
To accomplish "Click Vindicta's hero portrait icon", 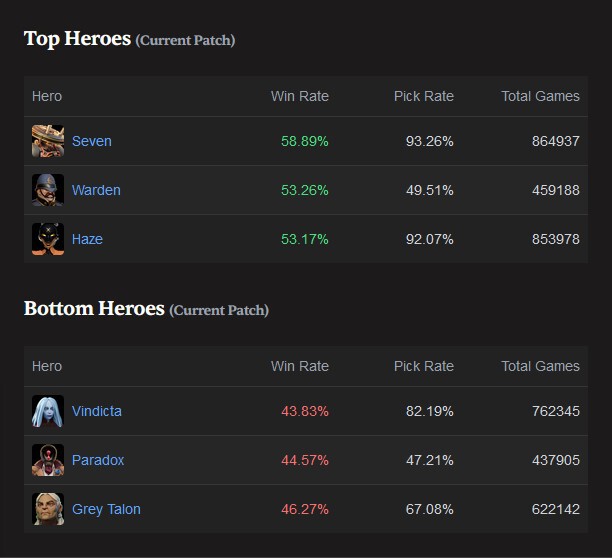I will point(48,411).
